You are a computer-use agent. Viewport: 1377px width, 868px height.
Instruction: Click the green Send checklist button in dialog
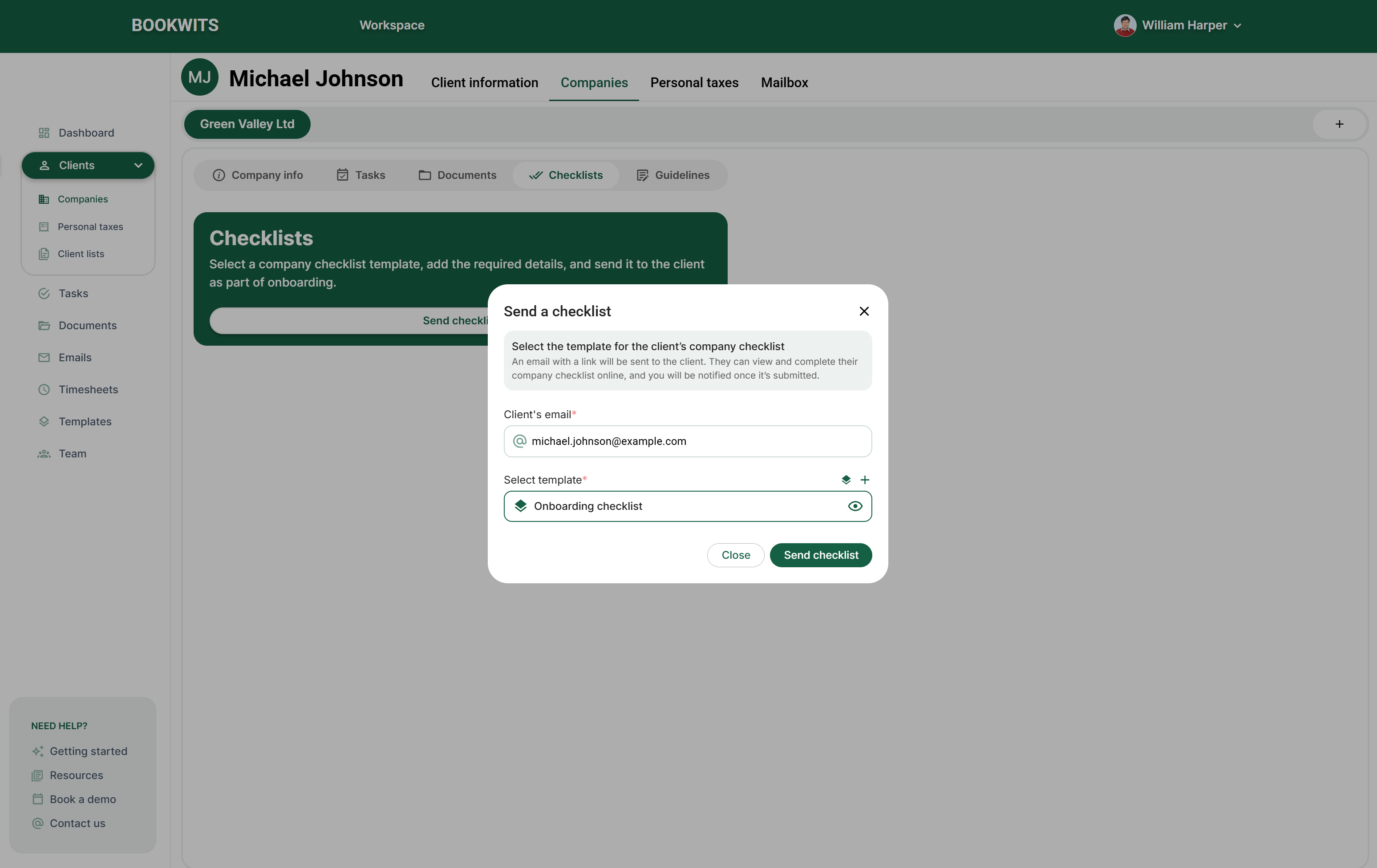click(x=821, y=555)
